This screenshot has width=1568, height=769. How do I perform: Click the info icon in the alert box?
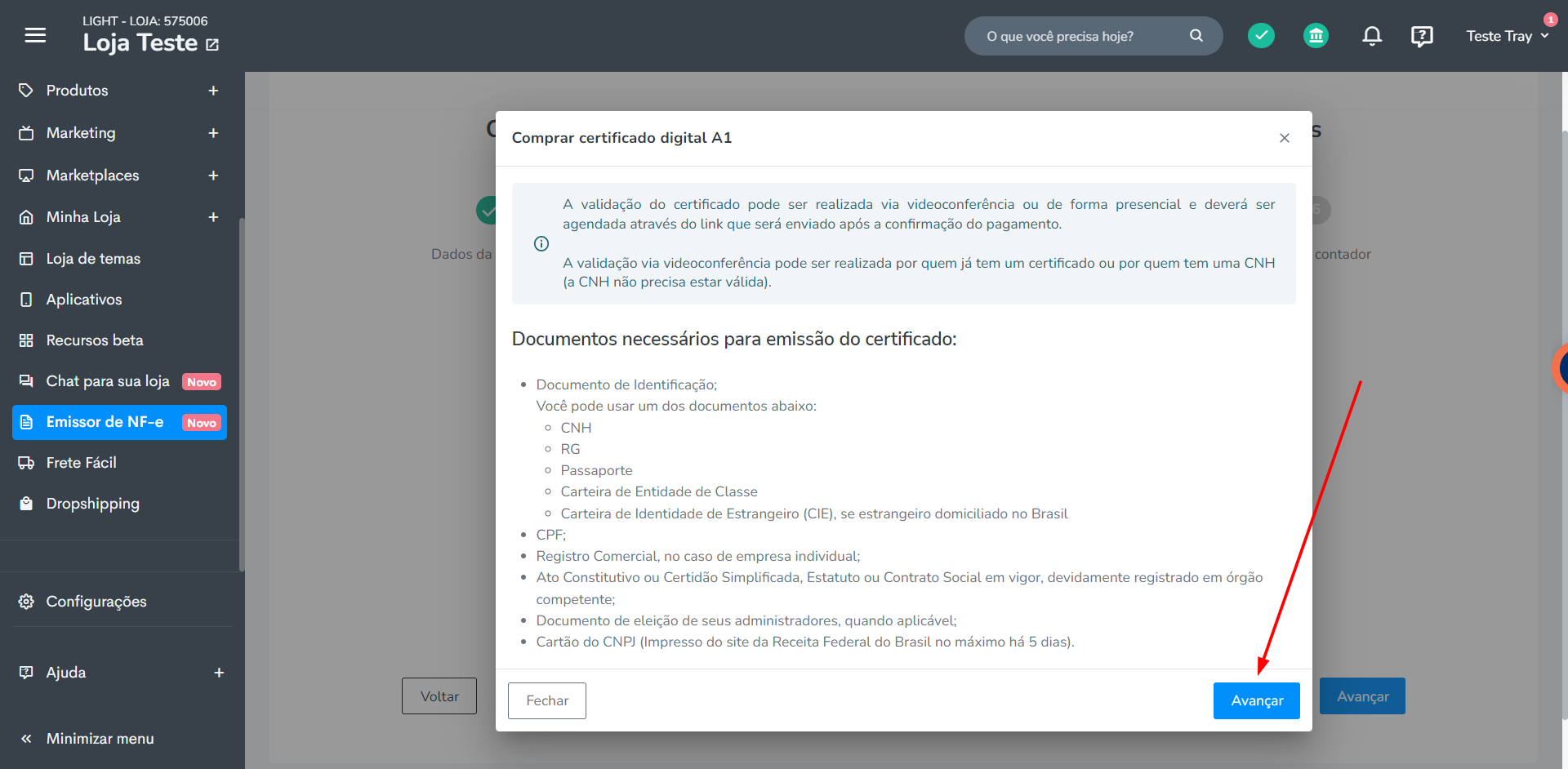pos(541,243)
